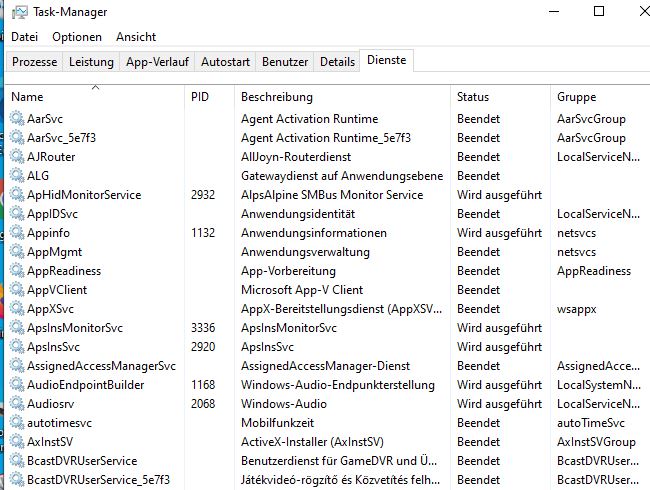
Task: Click the gear icon next to AarSvc
Action: [17, 119]
